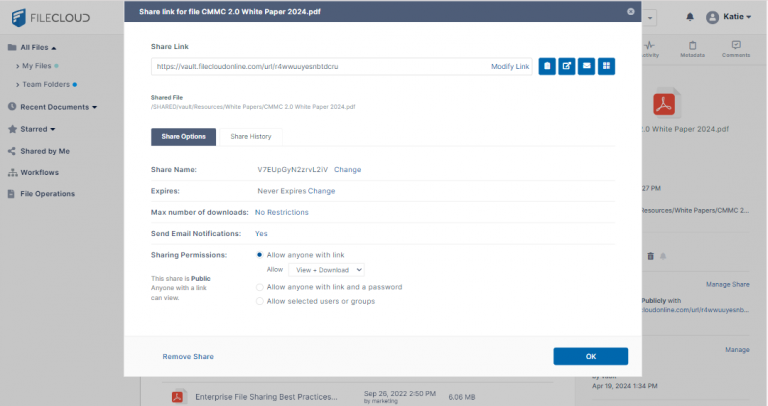Open Shared by Me in sidebar
The image size is (768, 406).
pos(45,151)
